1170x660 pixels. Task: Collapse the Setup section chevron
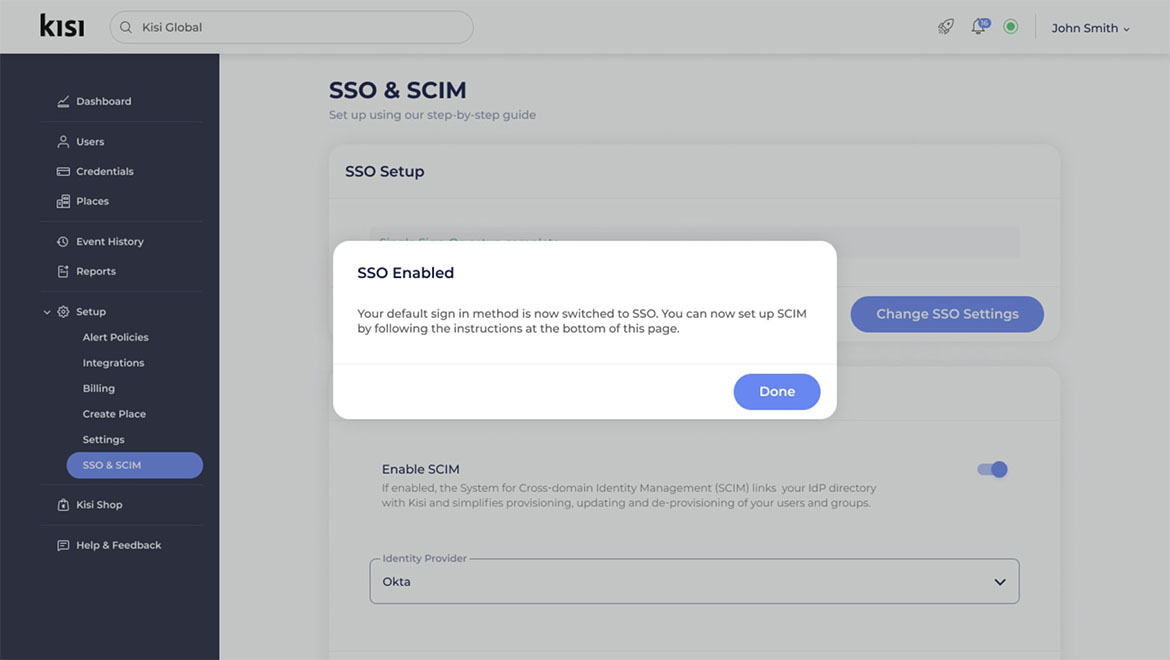tap(47, 312)
